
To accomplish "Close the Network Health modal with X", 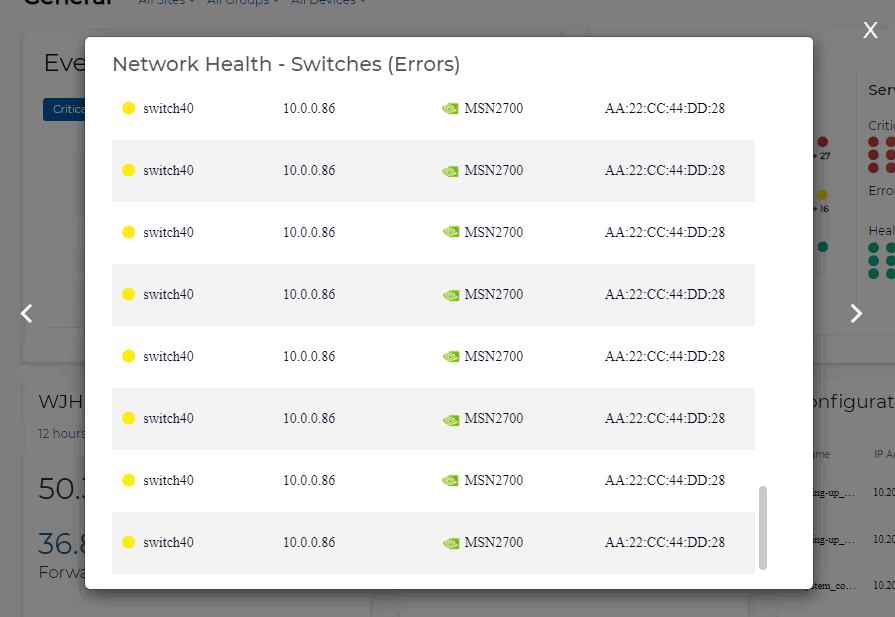I will [870, 31].
